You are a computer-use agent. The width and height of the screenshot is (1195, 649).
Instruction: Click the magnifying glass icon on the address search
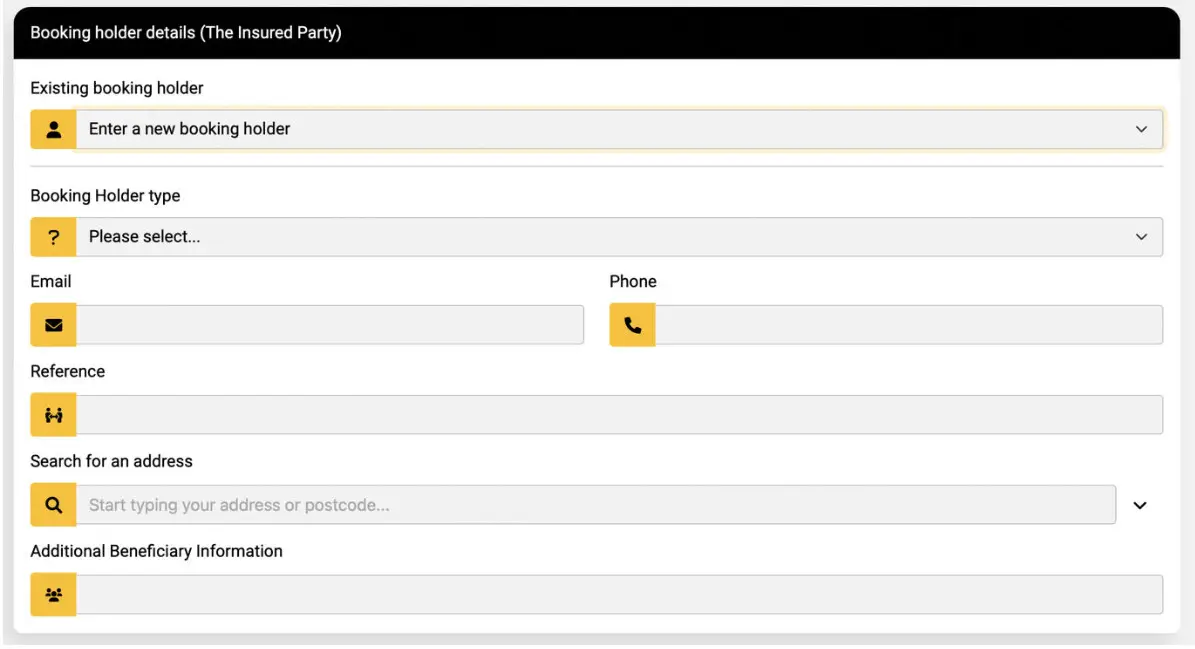52,504
